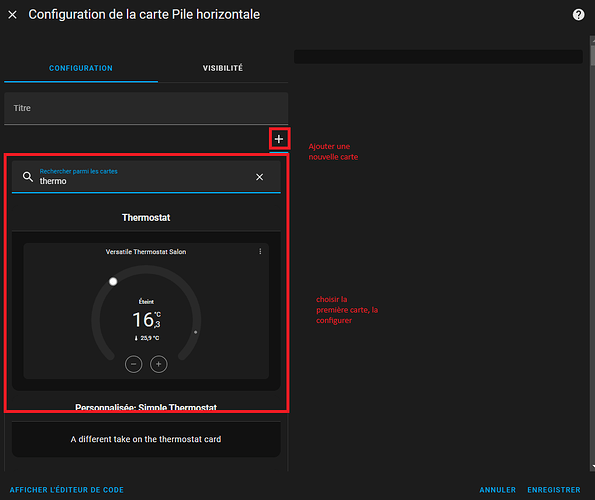Viewport: 595px width, 500px height.
Task: Decrease thermostat temperature with minus button
Action: tap(134, 364)
